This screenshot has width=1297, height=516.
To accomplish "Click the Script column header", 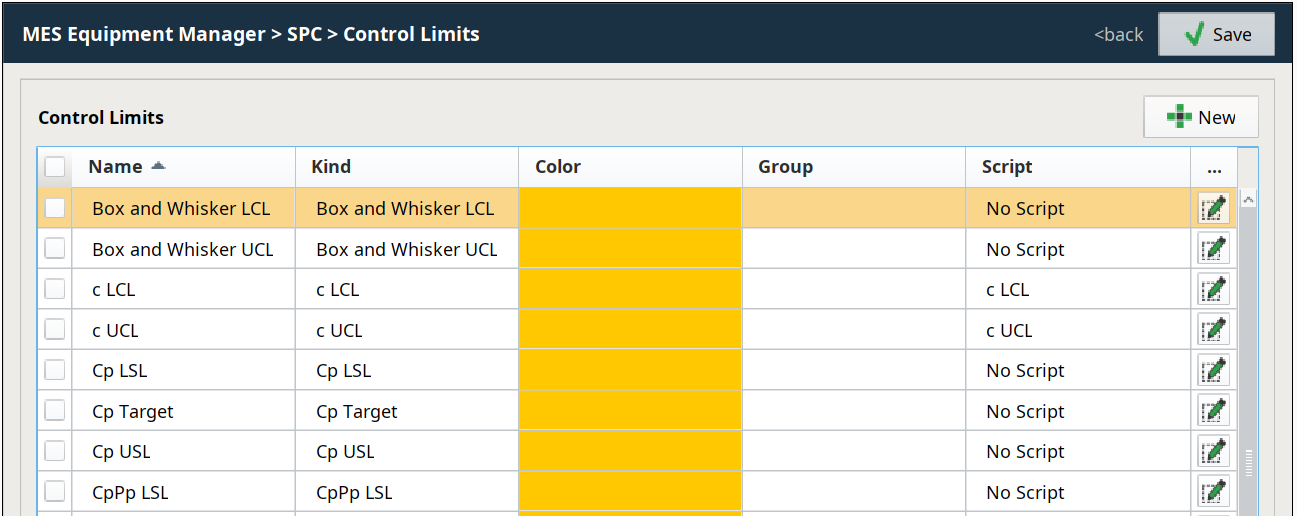I will 1006,167.
